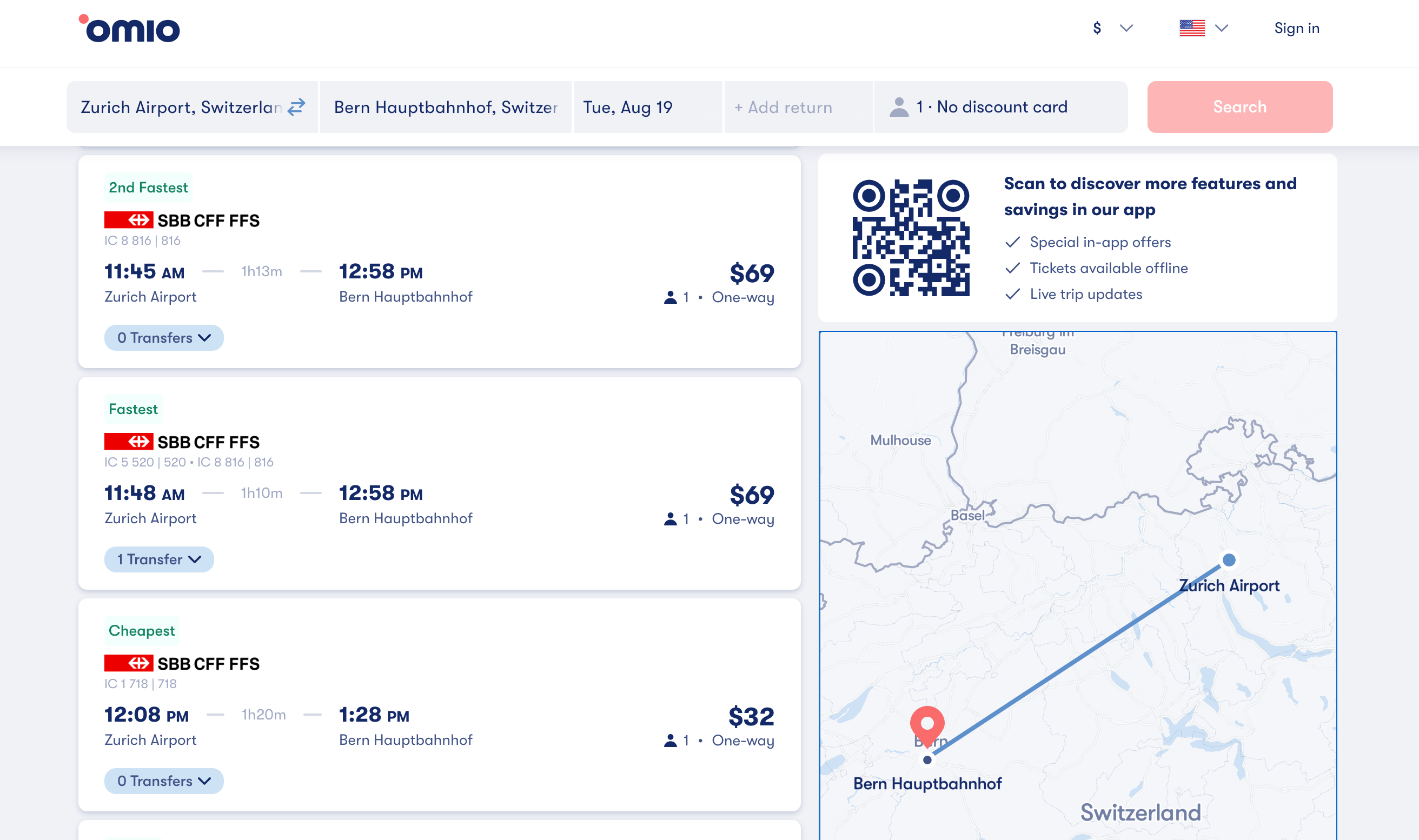Expand the 0 Transfers dropdown on Cheapest

click(x=163, y=781)
